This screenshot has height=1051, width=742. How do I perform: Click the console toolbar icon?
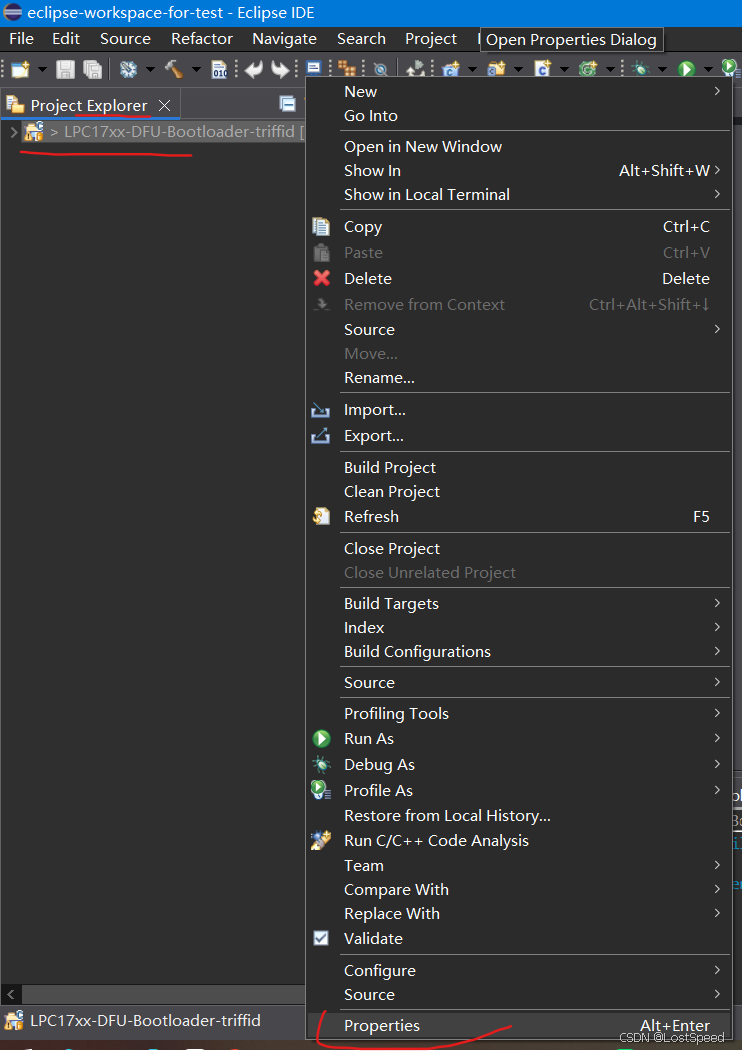[314, 68]
